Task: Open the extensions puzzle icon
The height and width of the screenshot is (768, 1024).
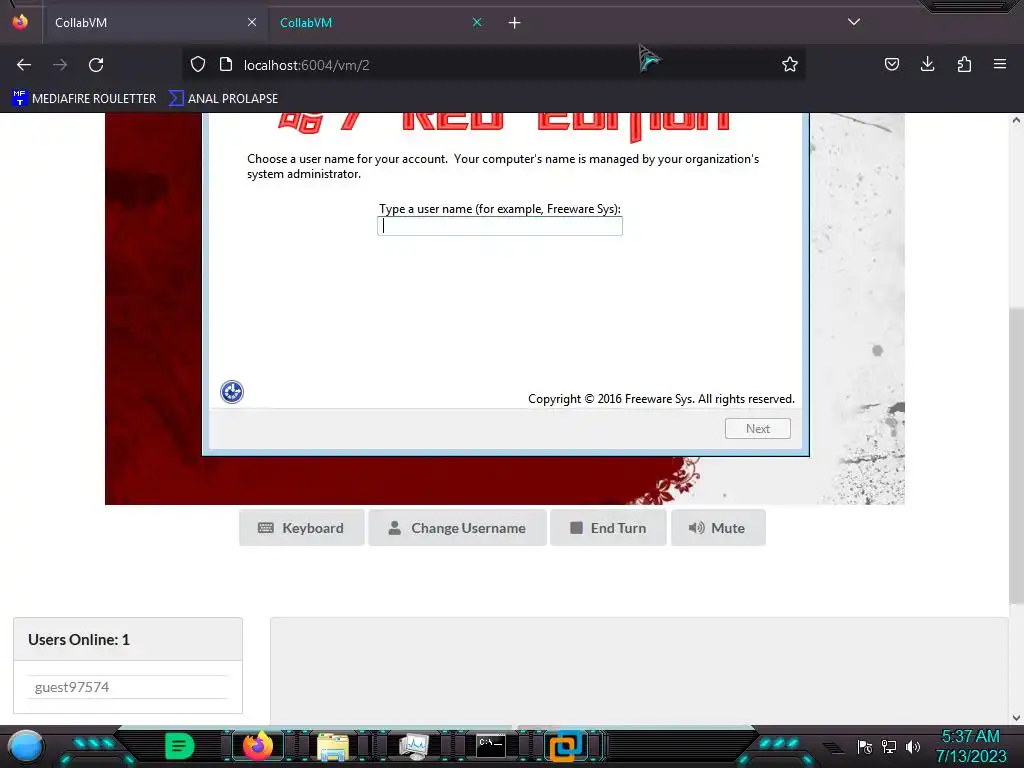Action: pos(964,64)
